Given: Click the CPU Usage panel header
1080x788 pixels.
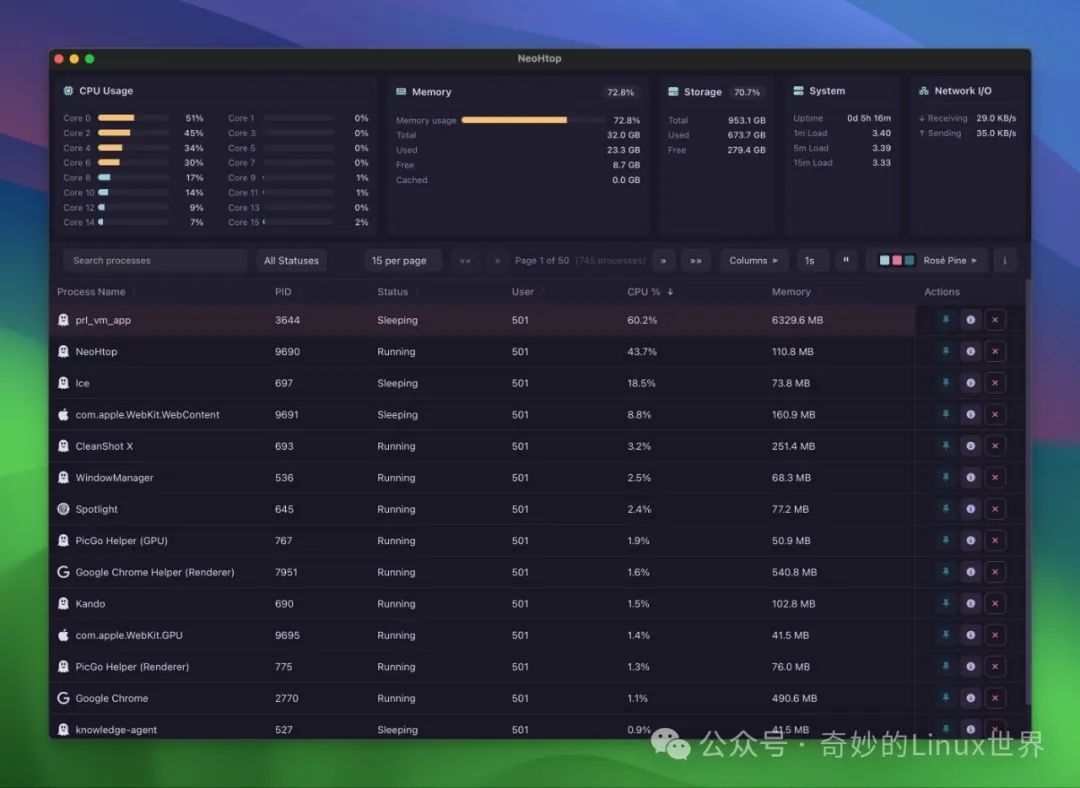Looking at the screenshot, I should [98, 91].
